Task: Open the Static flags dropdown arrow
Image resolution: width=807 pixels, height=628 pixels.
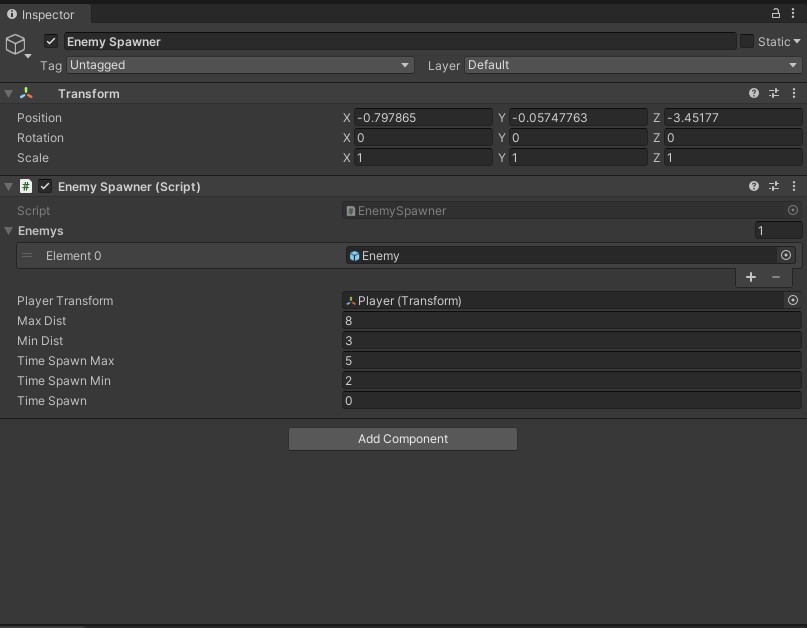Action: click(x=797, y=41)
